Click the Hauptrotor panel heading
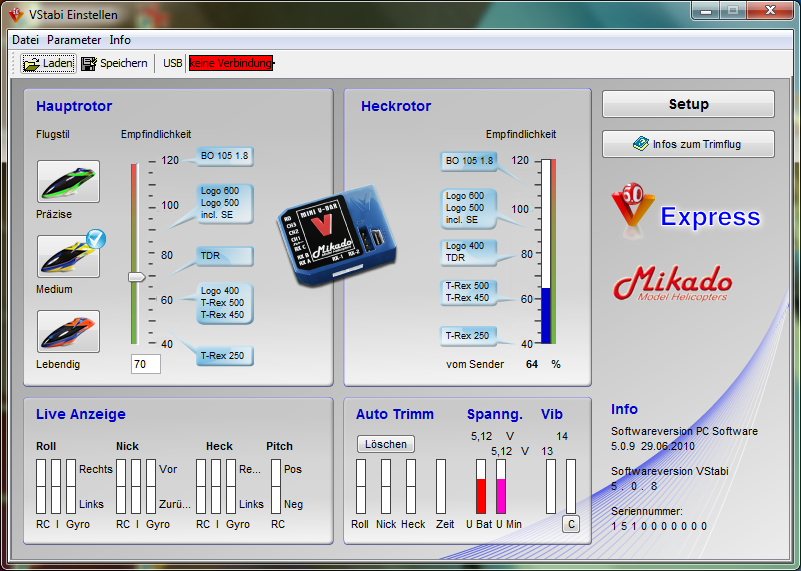Screen dimensions: 801x571 click(x=74, y=106)
